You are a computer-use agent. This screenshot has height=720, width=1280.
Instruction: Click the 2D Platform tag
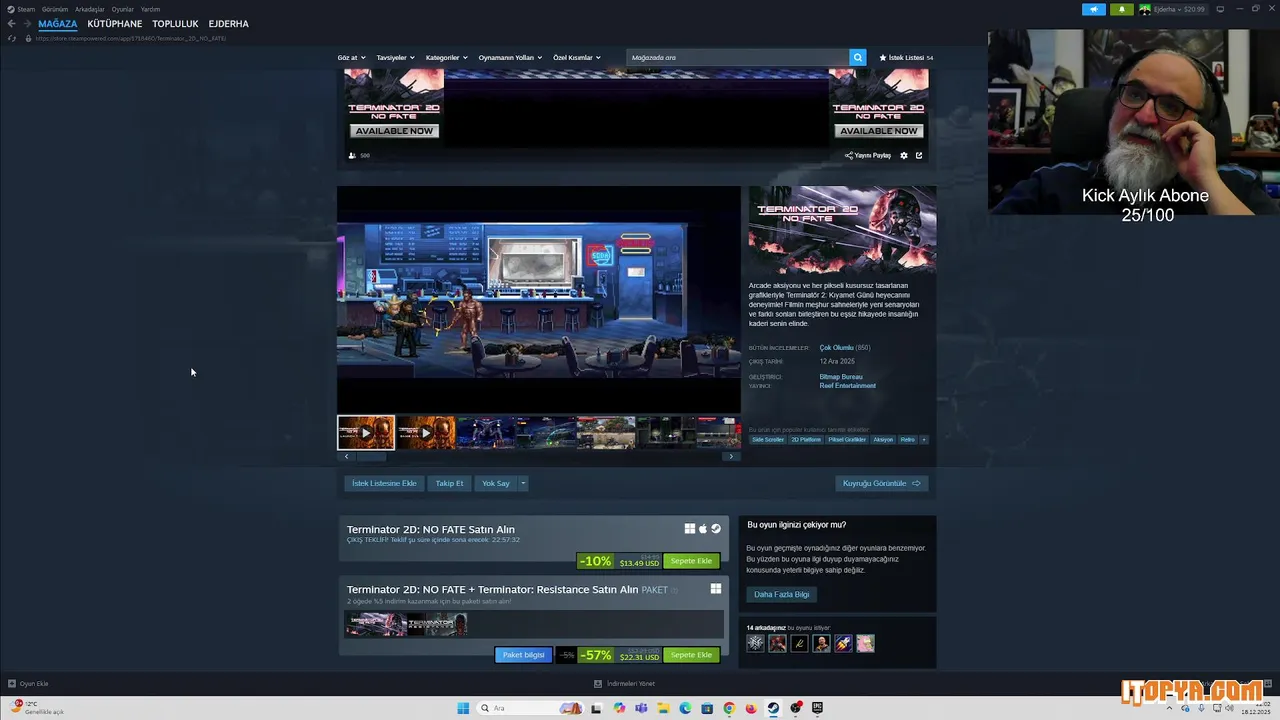(x=806, y=439)
